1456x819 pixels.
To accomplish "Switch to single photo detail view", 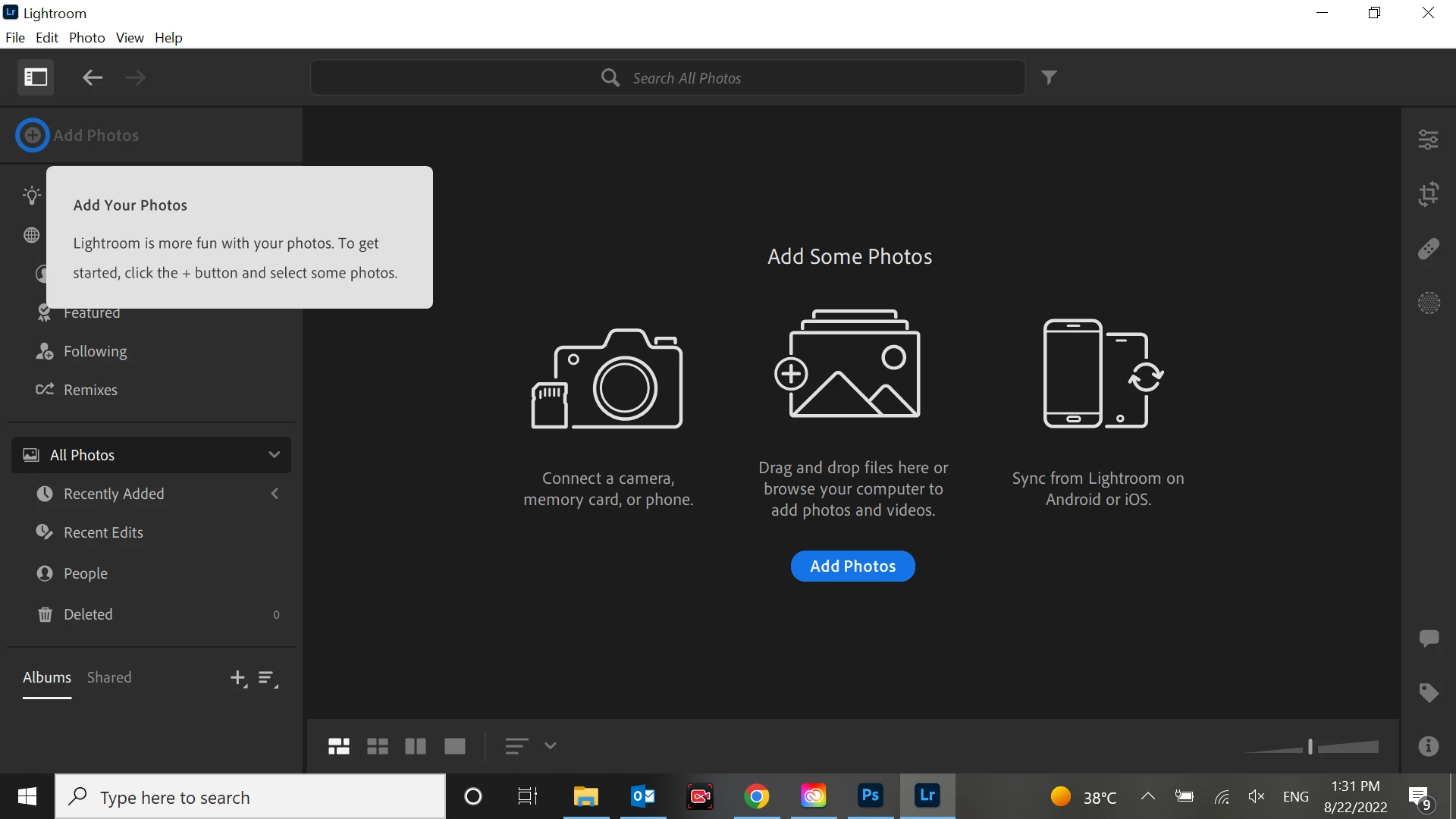I will coord(455,746).
